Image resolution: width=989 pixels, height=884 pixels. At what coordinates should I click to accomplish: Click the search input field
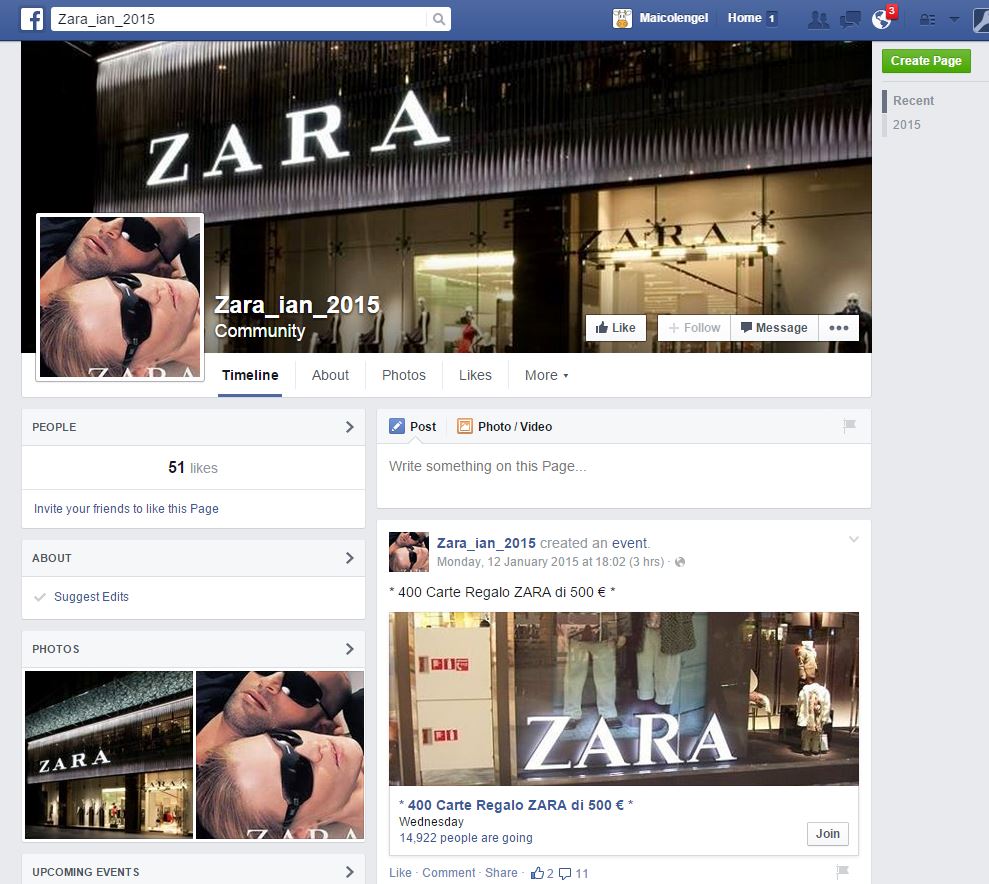[x=239, y=19]
